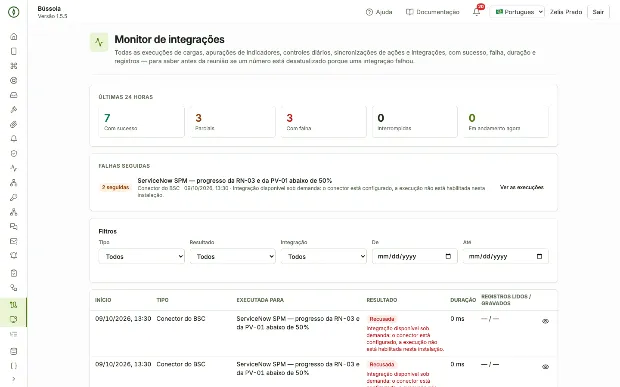This screenshot has width=620, height=387.
Task: Click the 3 Com falha card
Action: coord(323,121)
